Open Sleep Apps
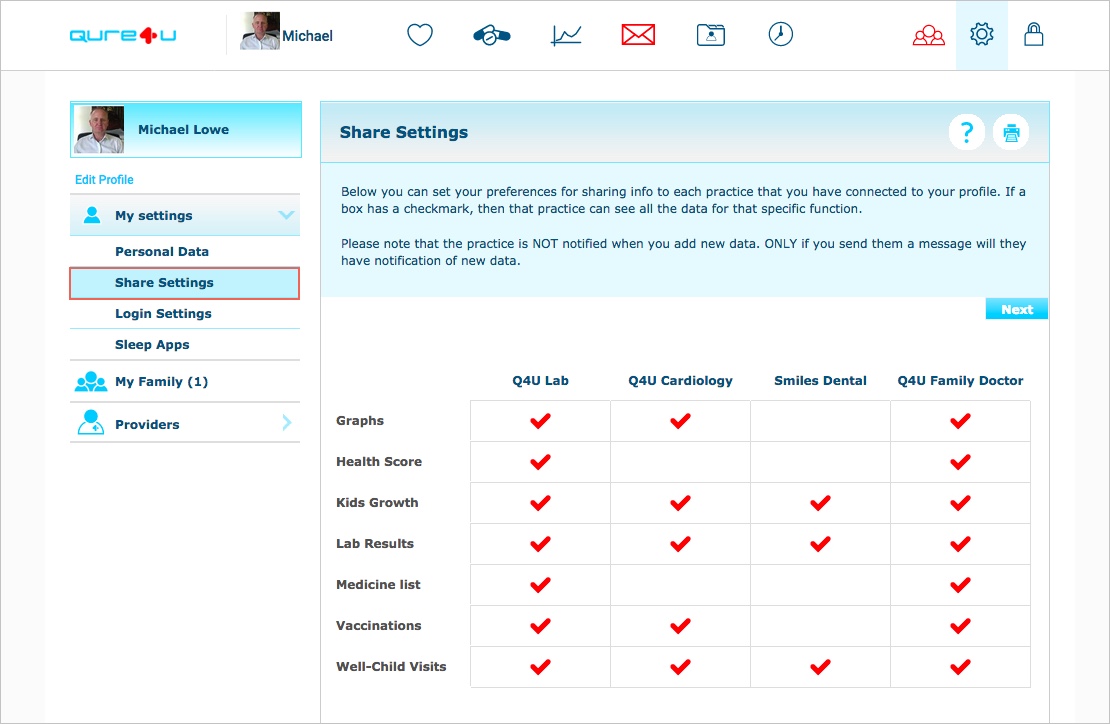This screenshot has height=724, width=1110. click(x=185, y=345)
